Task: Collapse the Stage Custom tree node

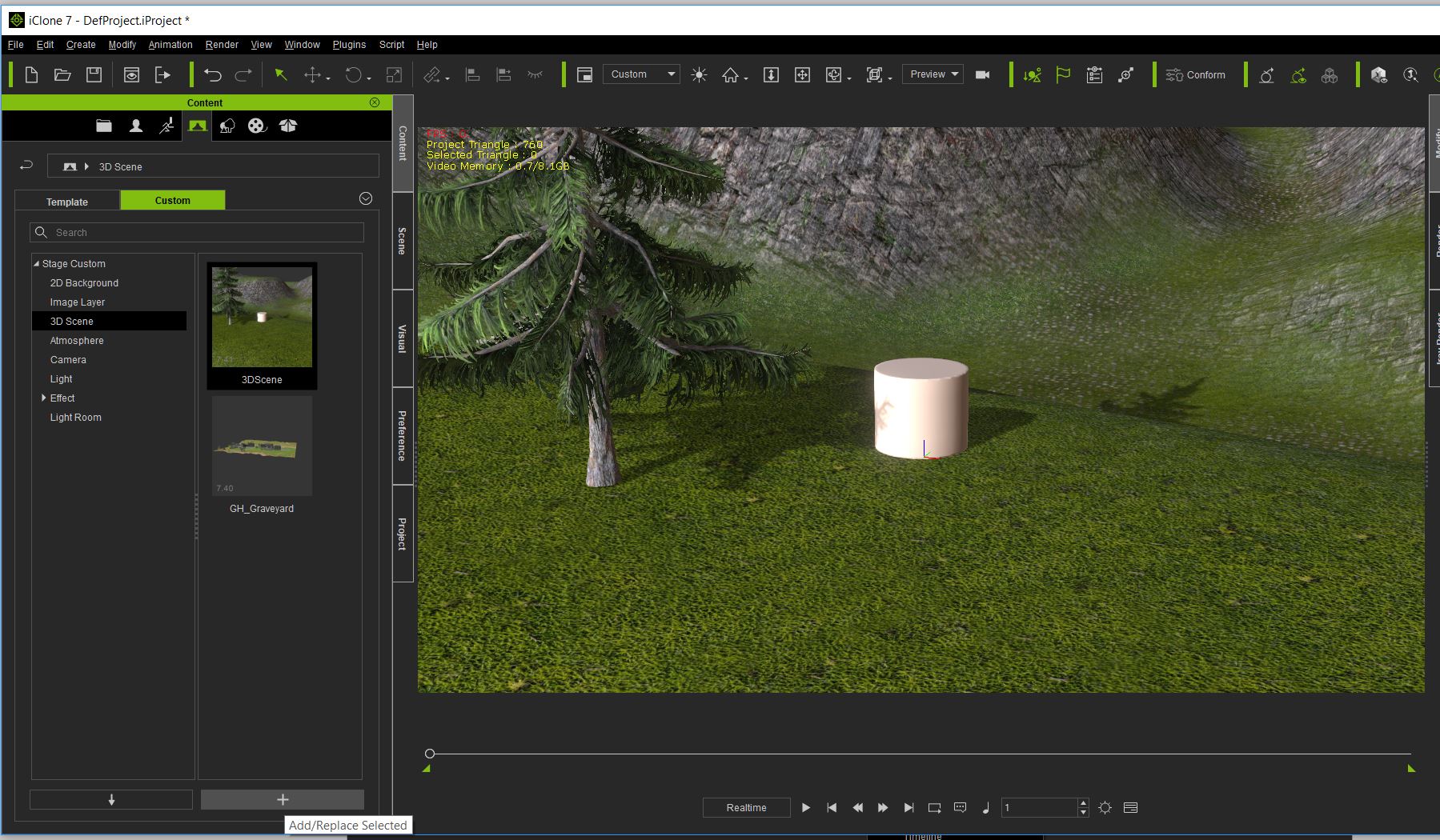Action: pos(36,263)
